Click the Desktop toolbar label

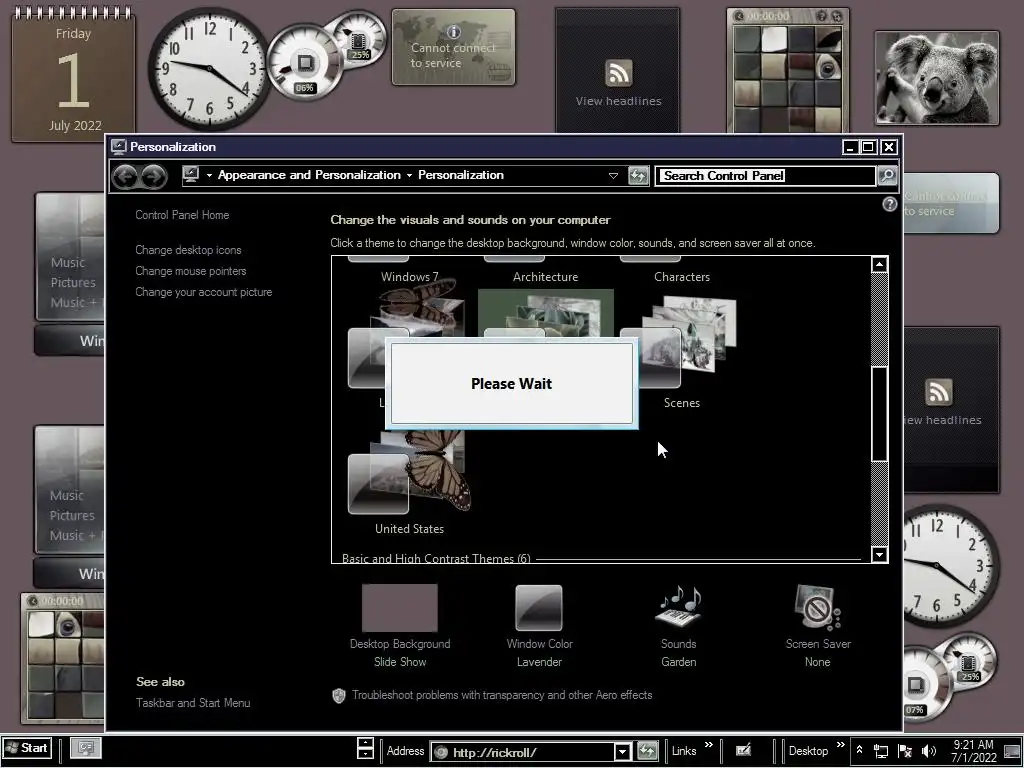(x=808, y=751)
